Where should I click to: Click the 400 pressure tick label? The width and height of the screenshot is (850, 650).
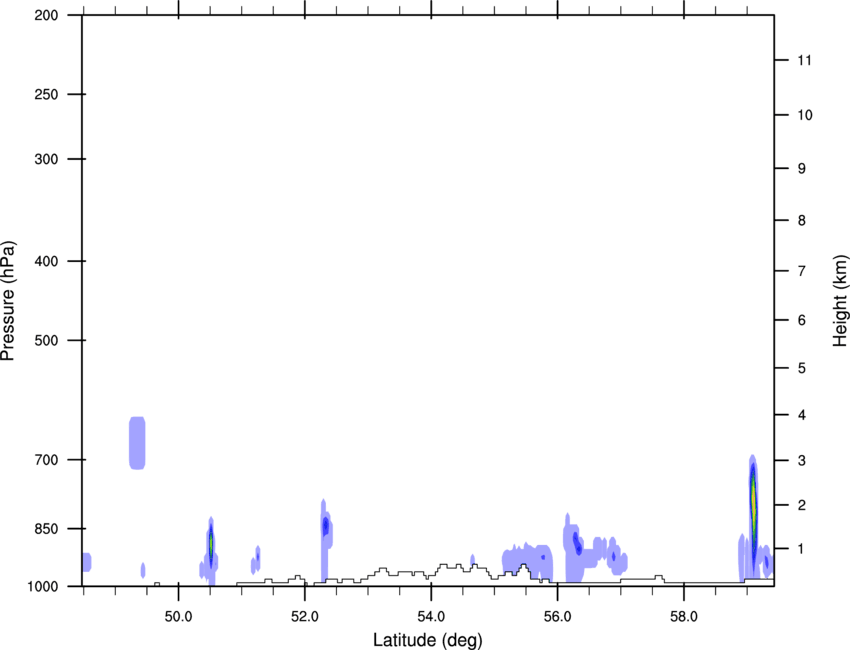coord(46,261)
